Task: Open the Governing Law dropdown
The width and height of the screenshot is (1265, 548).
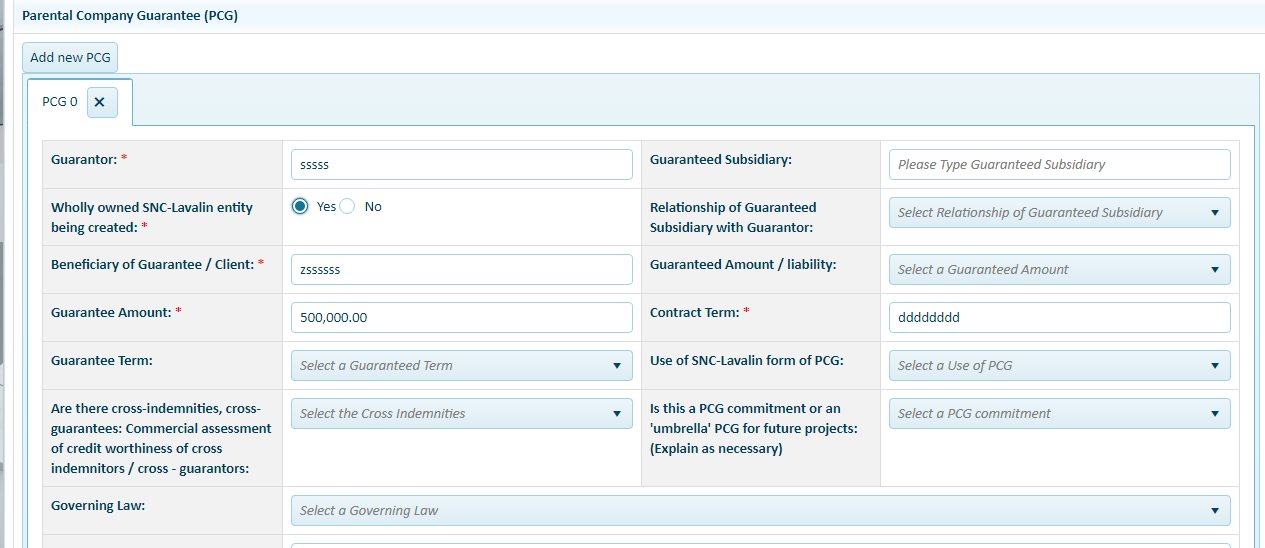Action: (759, 511)
